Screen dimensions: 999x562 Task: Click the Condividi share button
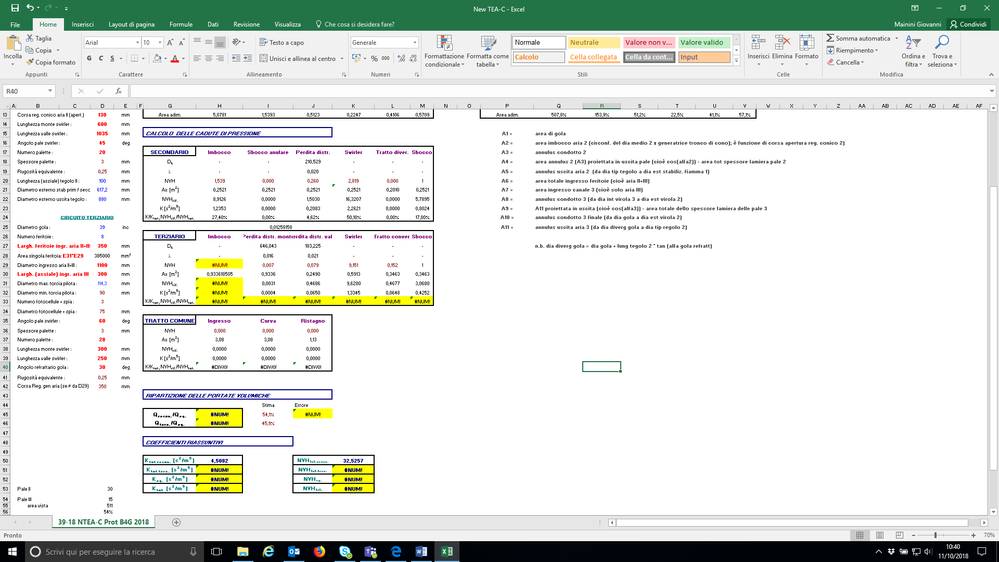968,24
